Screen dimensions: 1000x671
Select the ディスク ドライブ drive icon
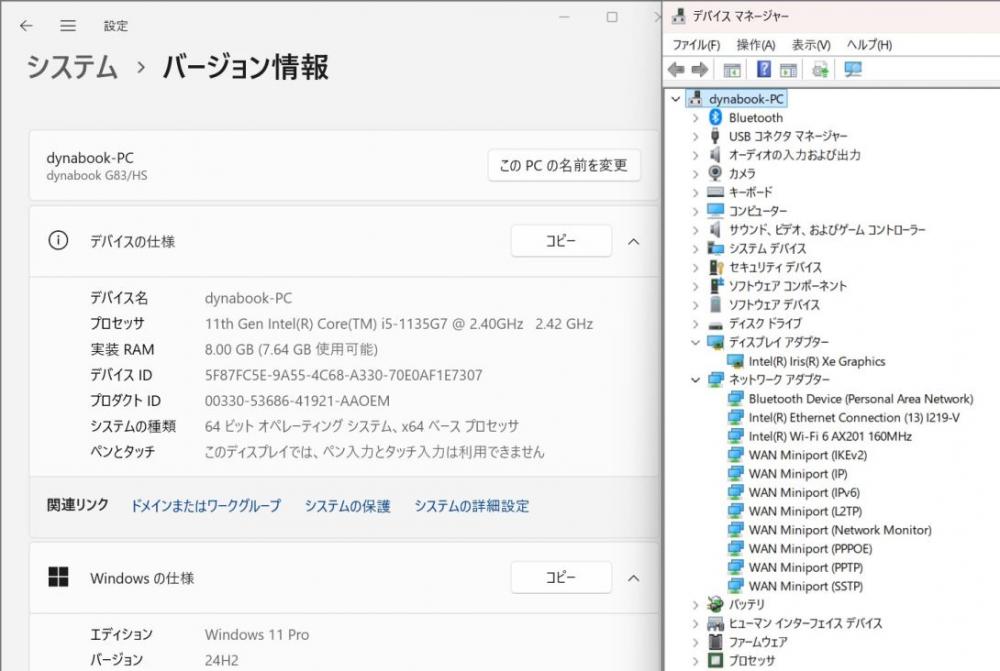[716, 324]
